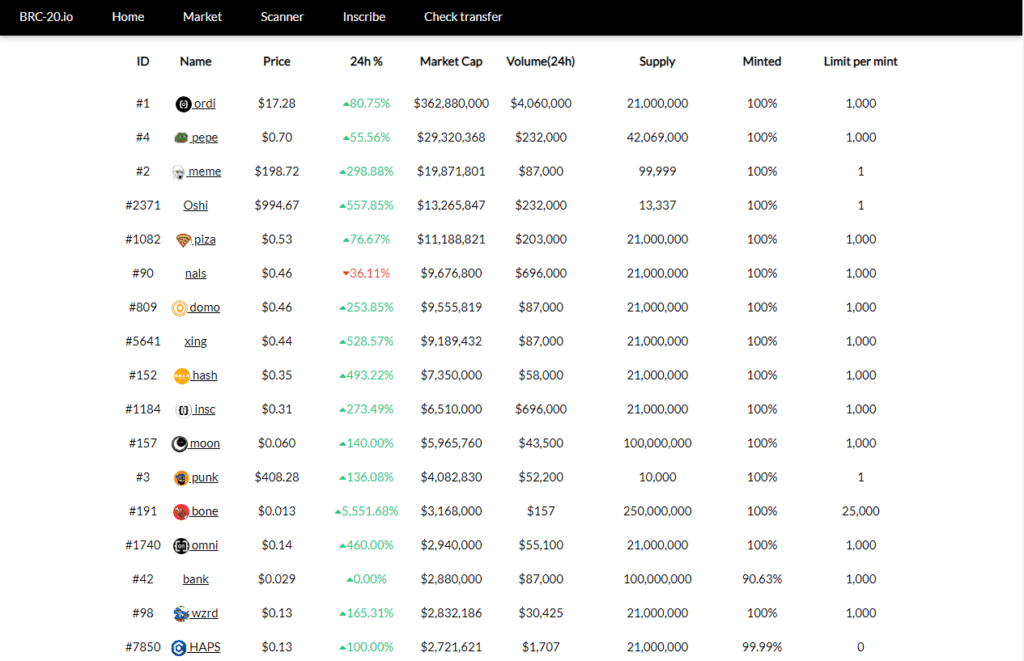Click the bone red token icon
The image size is (1024, 661).
(x=181, y=511)
